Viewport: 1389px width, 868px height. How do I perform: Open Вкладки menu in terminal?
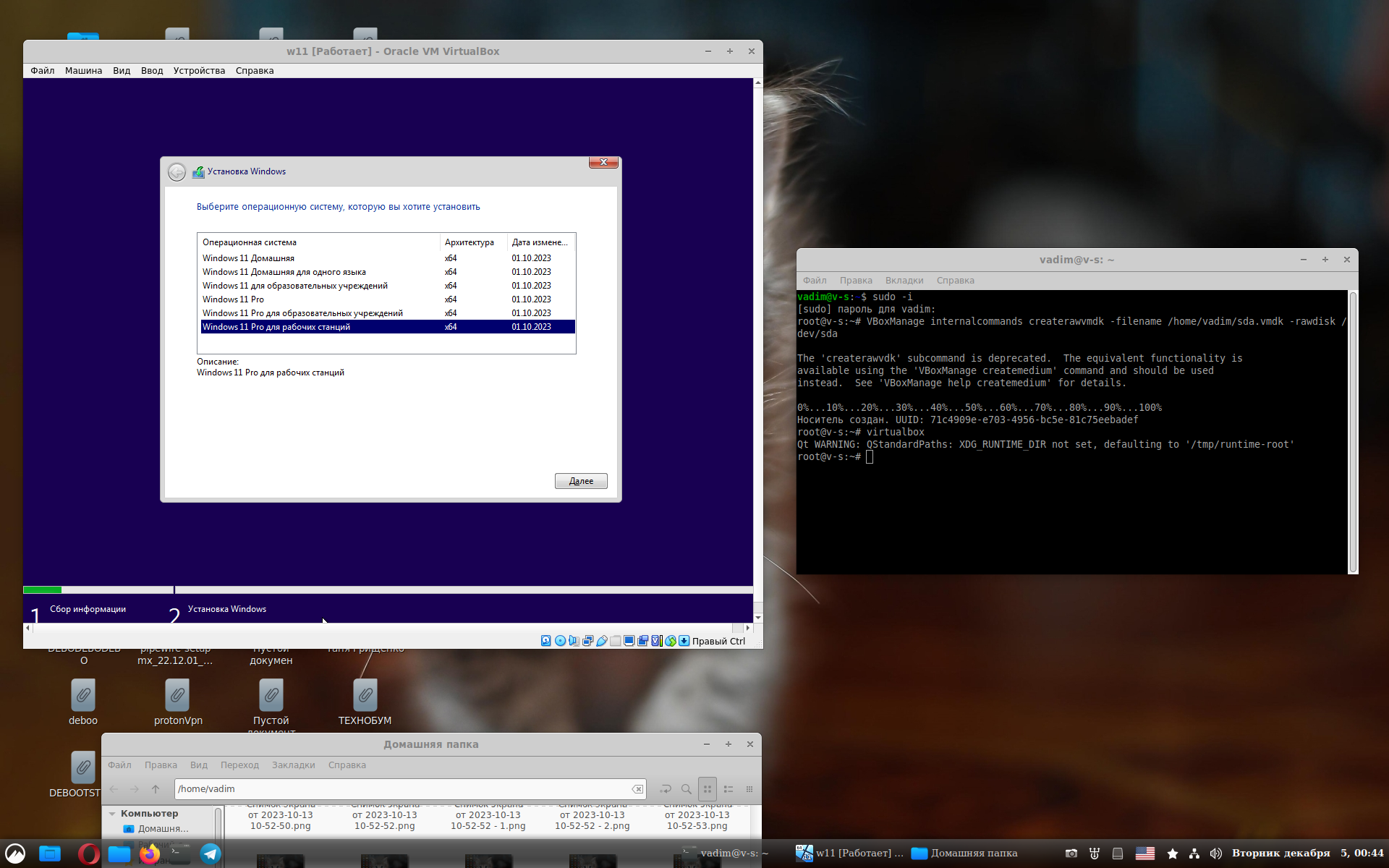(904, 281)
